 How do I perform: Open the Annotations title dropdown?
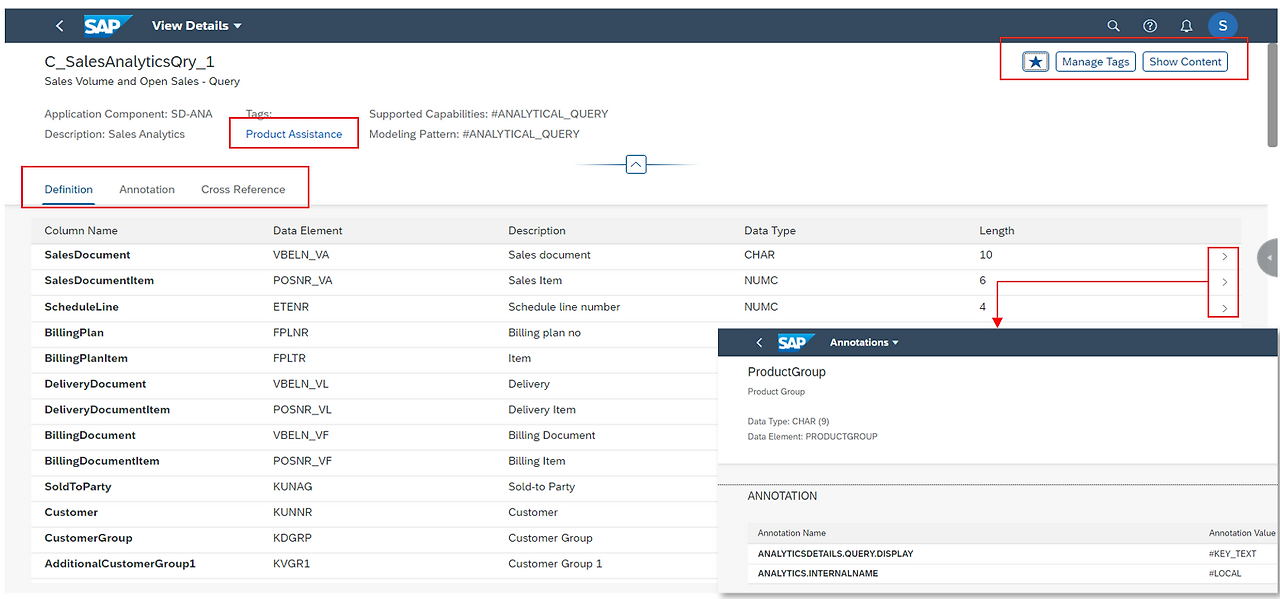pos(864,343)
